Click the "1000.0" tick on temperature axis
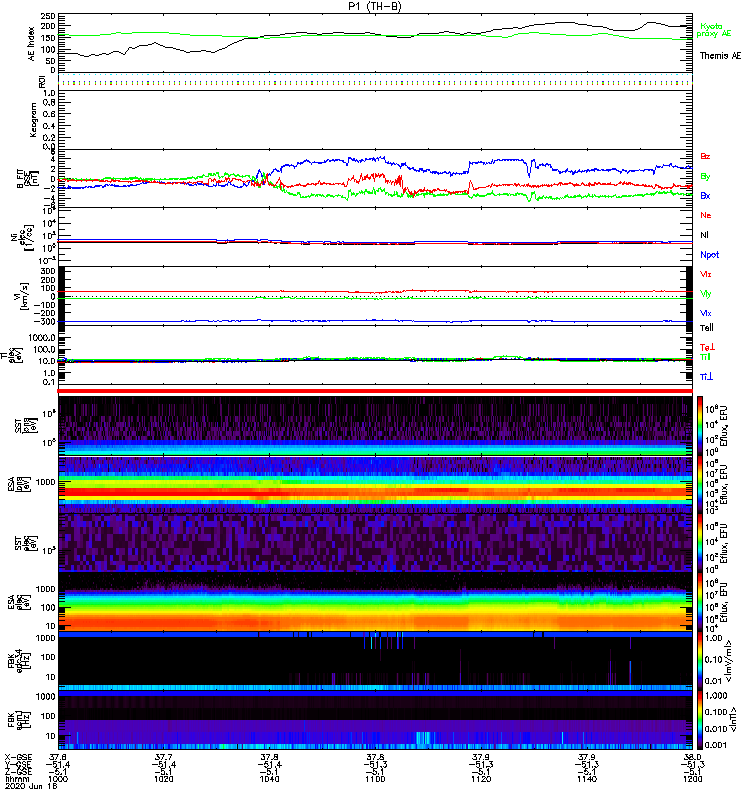750x800 pixels. 42,338
